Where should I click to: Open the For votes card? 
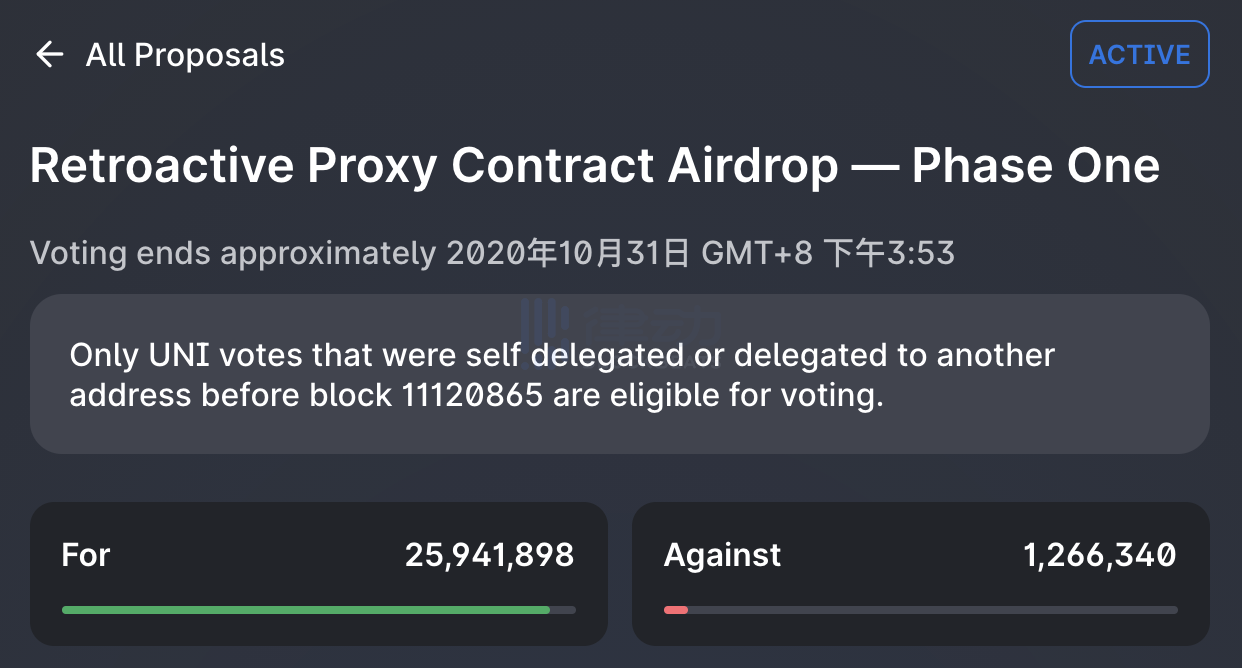[319, 573]
